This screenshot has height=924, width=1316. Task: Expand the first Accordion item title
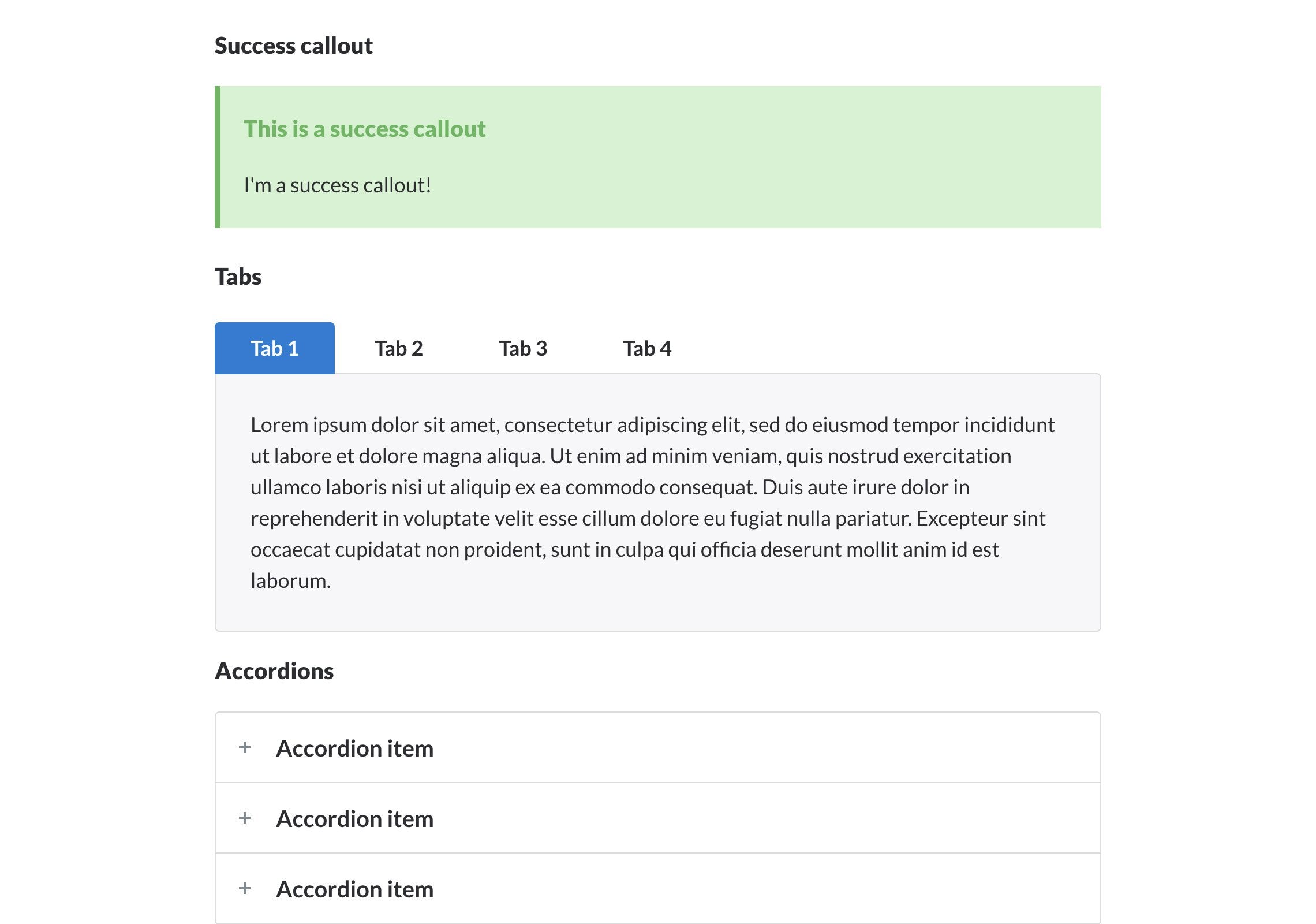355,748
